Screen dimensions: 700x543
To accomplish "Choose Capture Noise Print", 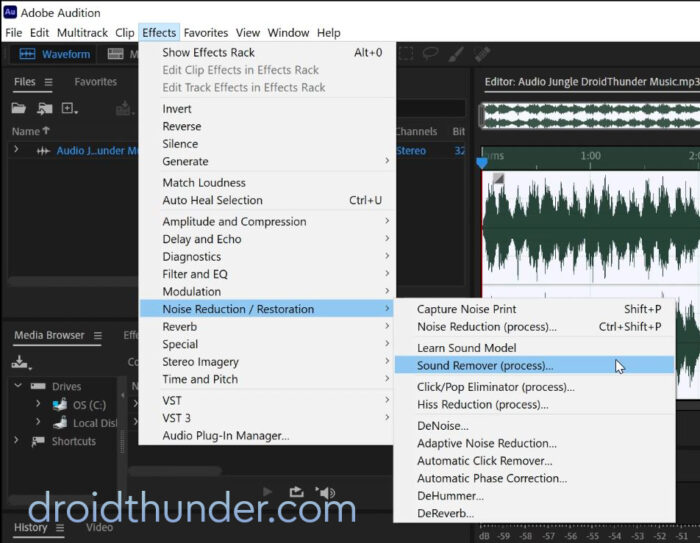I will click(534, 309).
